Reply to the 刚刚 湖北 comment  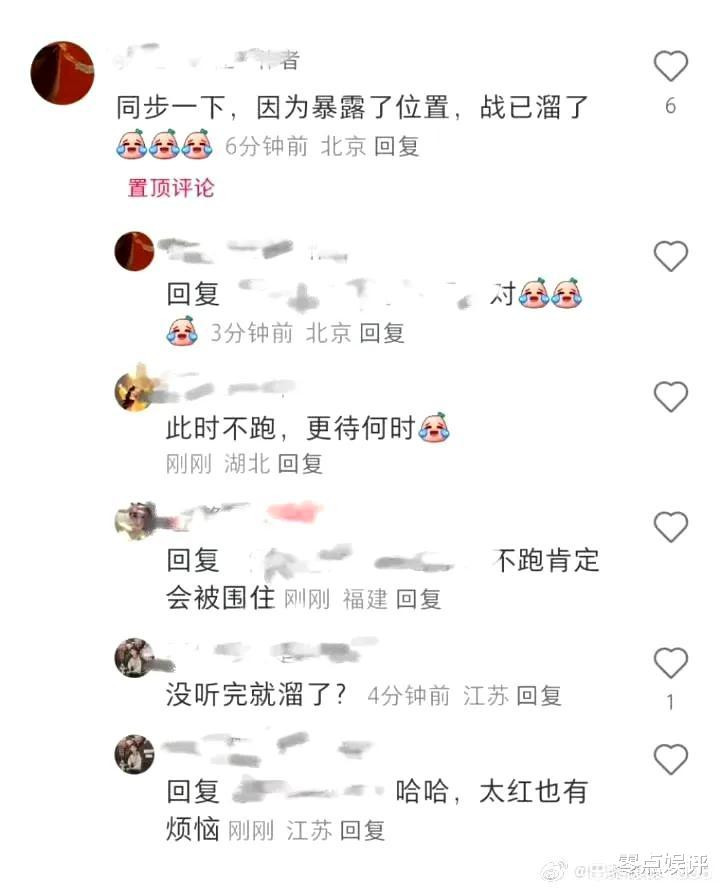coord(300,464)
